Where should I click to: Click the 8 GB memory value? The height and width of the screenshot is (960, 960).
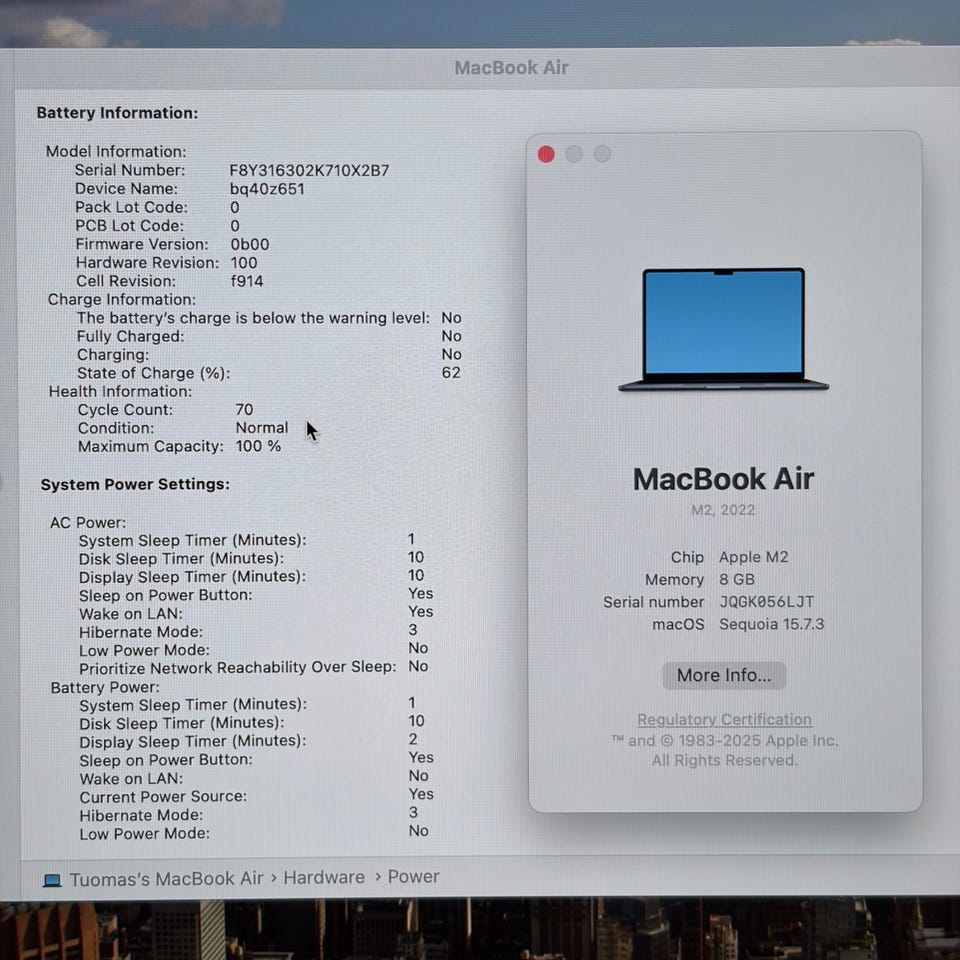click(x=737, y=579)
